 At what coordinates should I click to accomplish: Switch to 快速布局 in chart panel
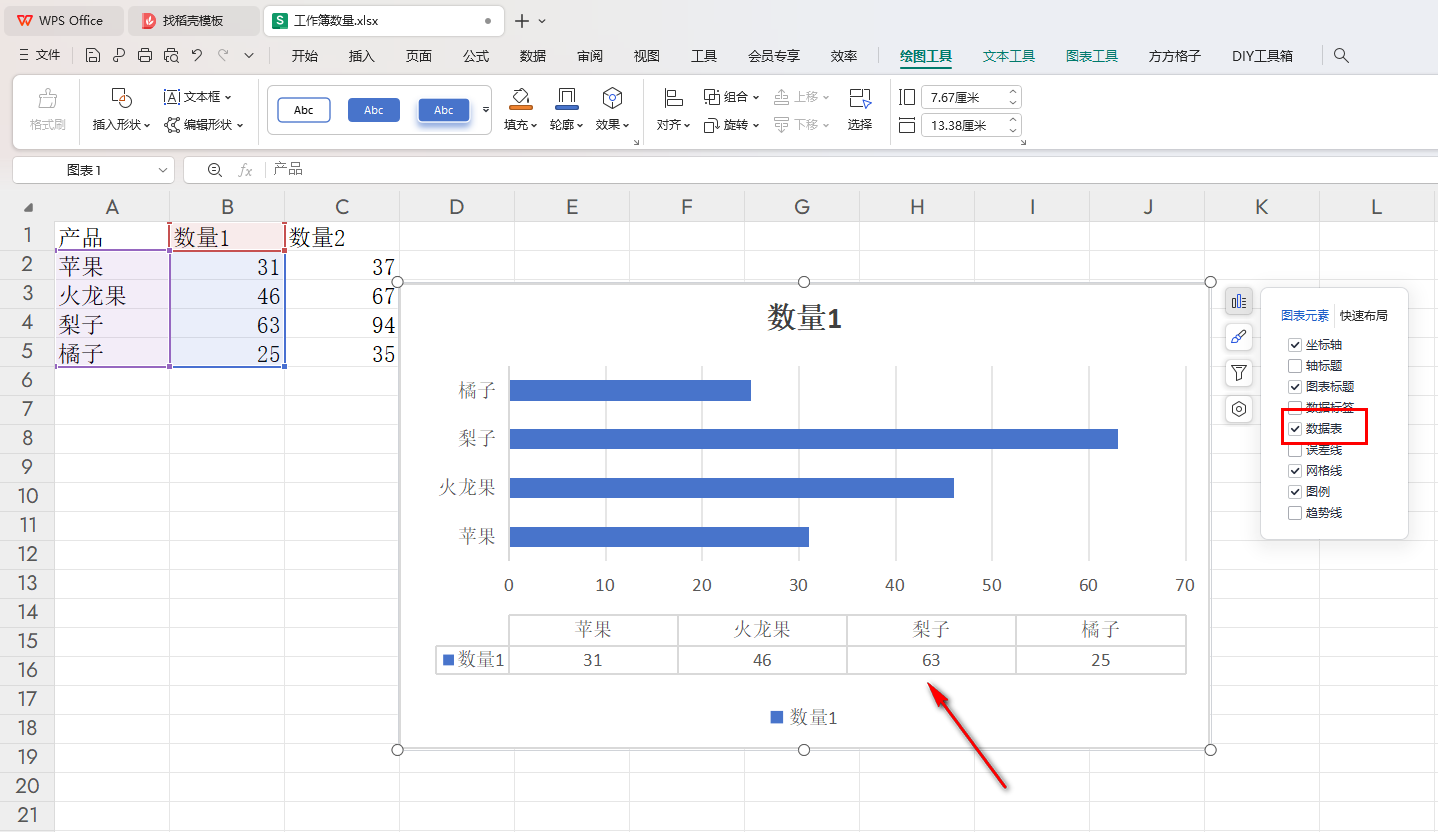coord(1364,315)
